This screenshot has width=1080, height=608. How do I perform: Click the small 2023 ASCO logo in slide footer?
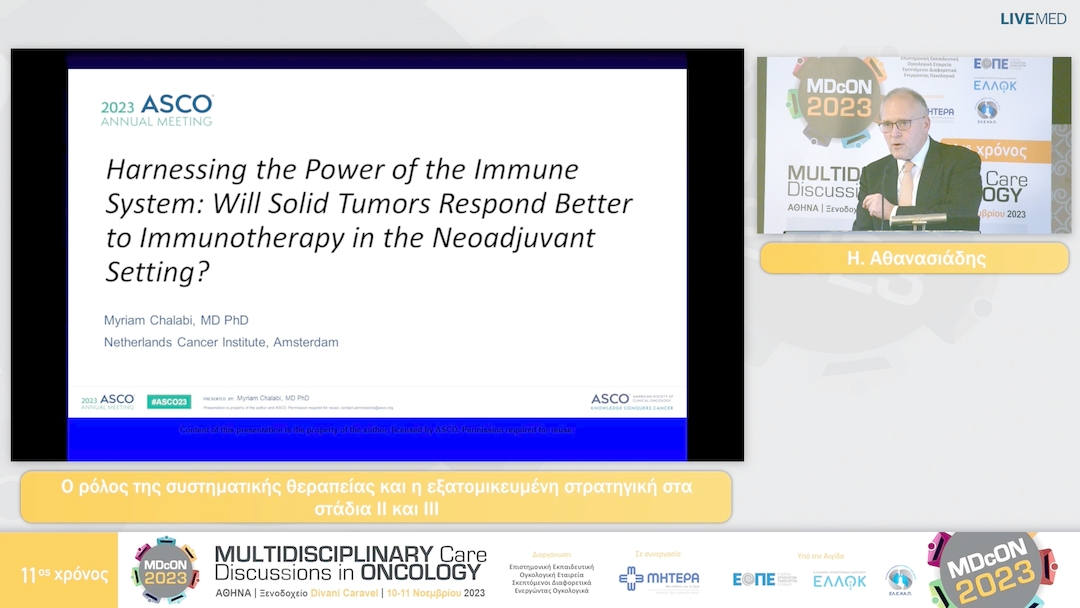[107, 401]
